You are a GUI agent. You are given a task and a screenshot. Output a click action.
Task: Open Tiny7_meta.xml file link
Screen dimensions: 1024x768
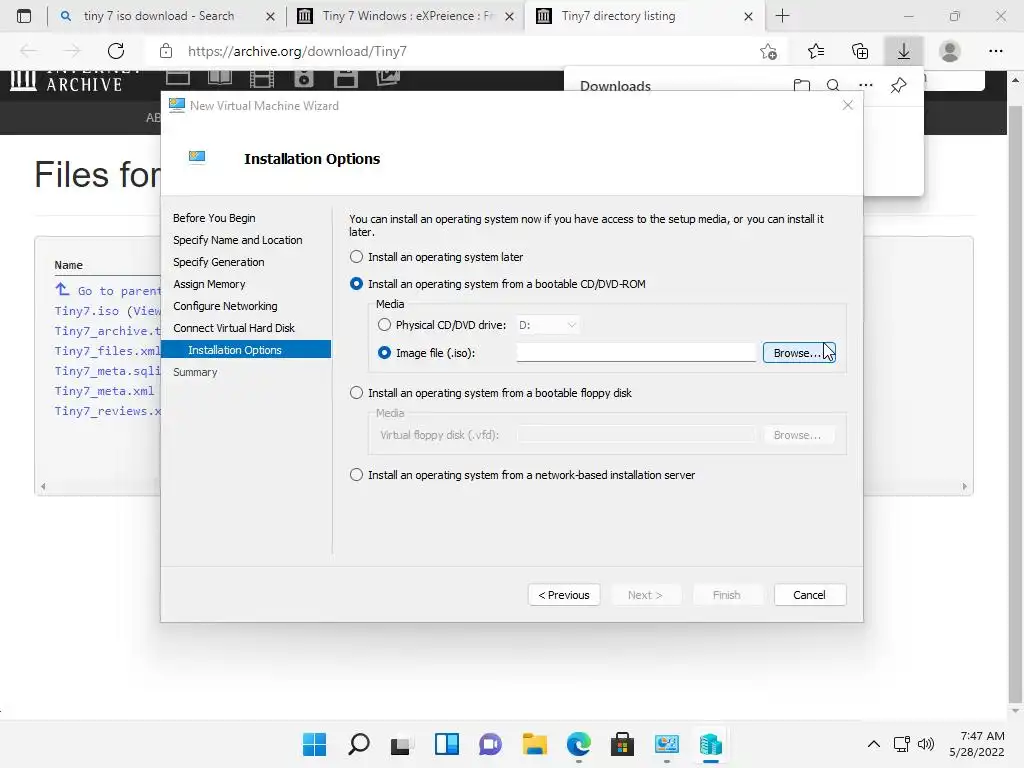tap(104, 391)
